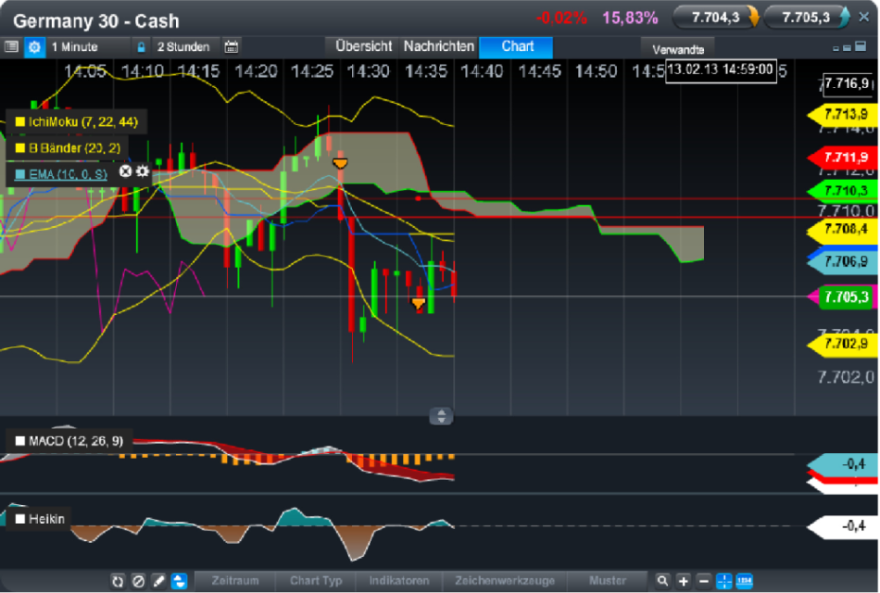
Task: Click the sell price button 7.704,3
Action: 716,17
